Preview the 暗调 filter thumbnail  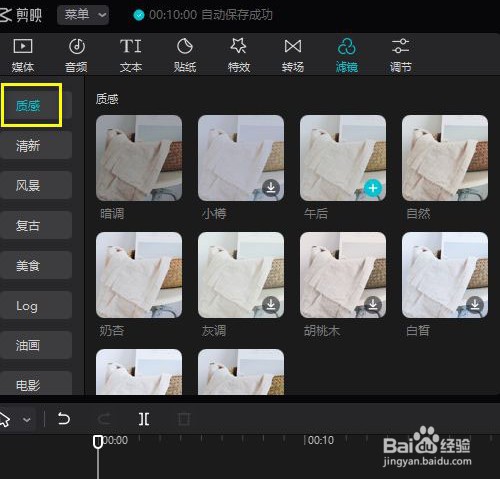pyautogui.click(x=139, y=158)
